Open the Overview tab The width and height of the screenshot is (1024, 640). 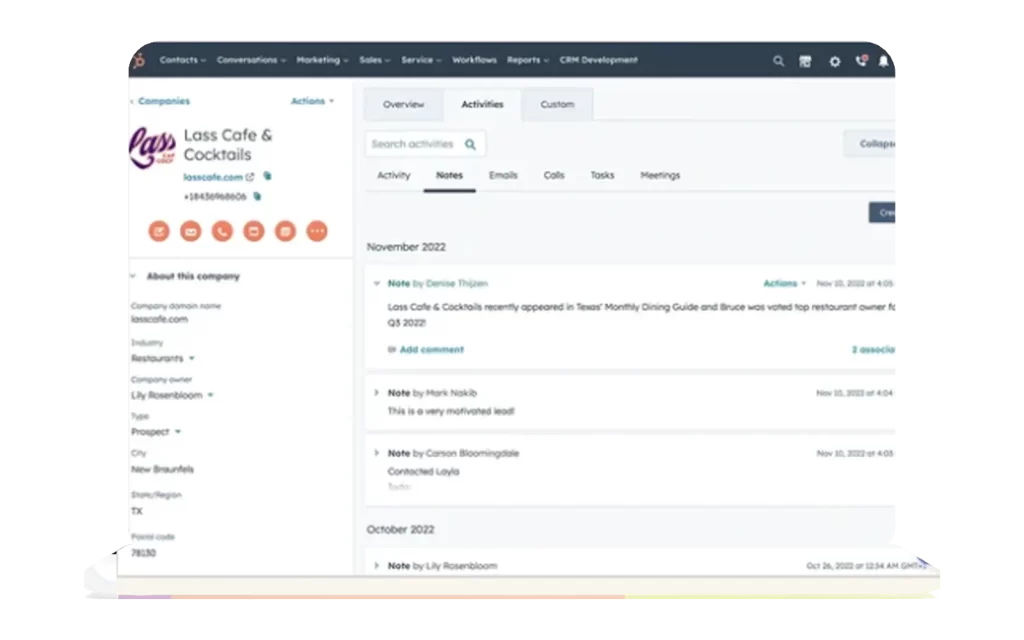(404, 104)
